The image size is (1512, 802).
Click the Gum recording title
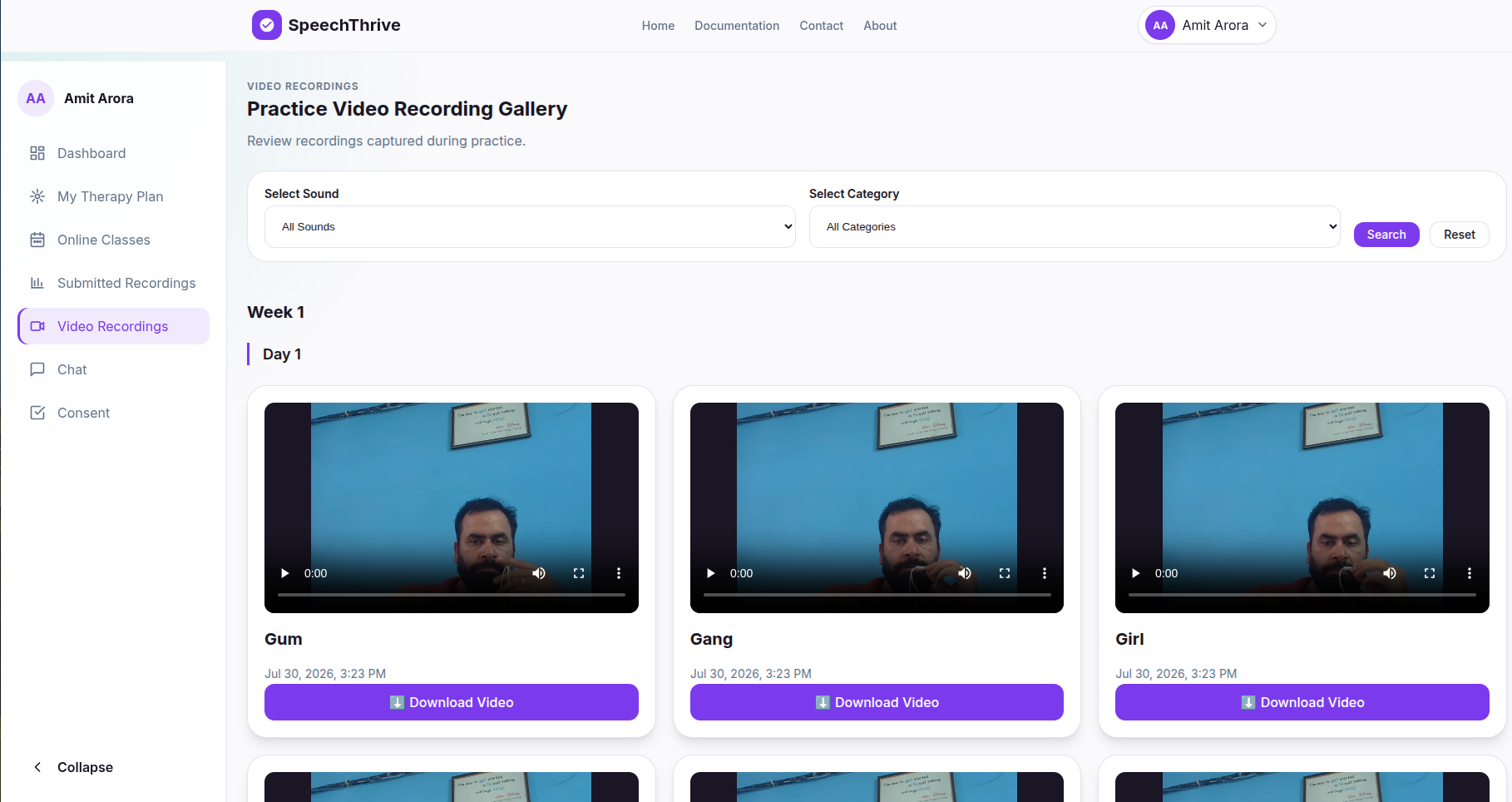point(284,639)
